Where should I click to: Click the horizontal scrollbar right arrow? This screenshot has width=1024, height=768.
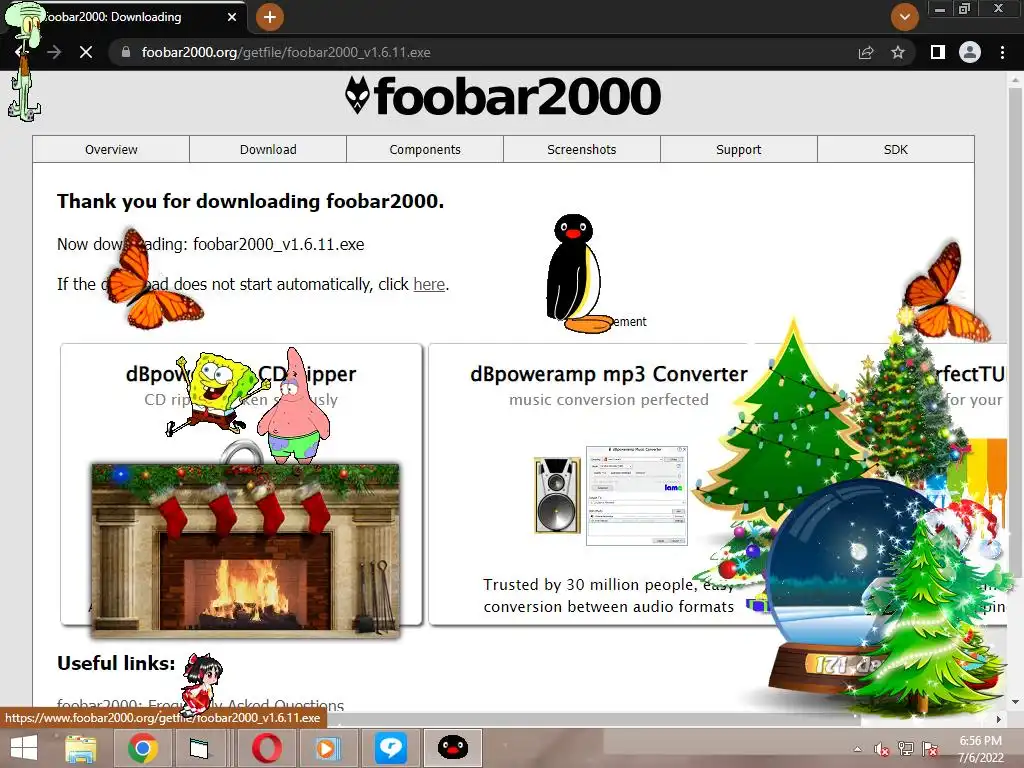coord(999,719)
